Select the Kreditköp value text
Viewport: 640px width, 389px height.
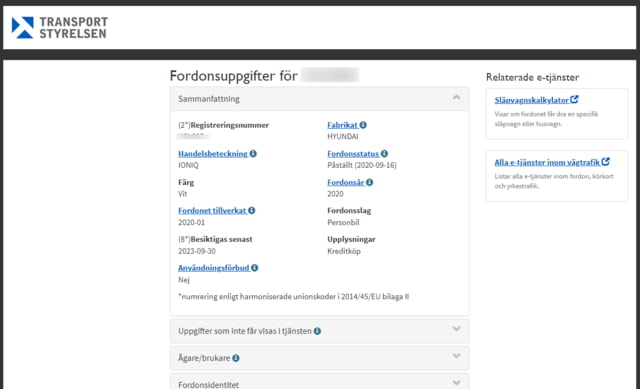(x=344, y=251)
